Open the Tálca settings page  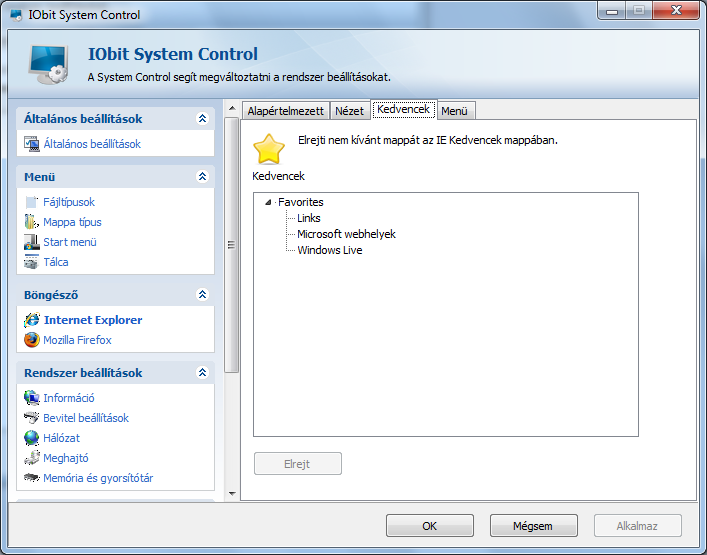55,262
